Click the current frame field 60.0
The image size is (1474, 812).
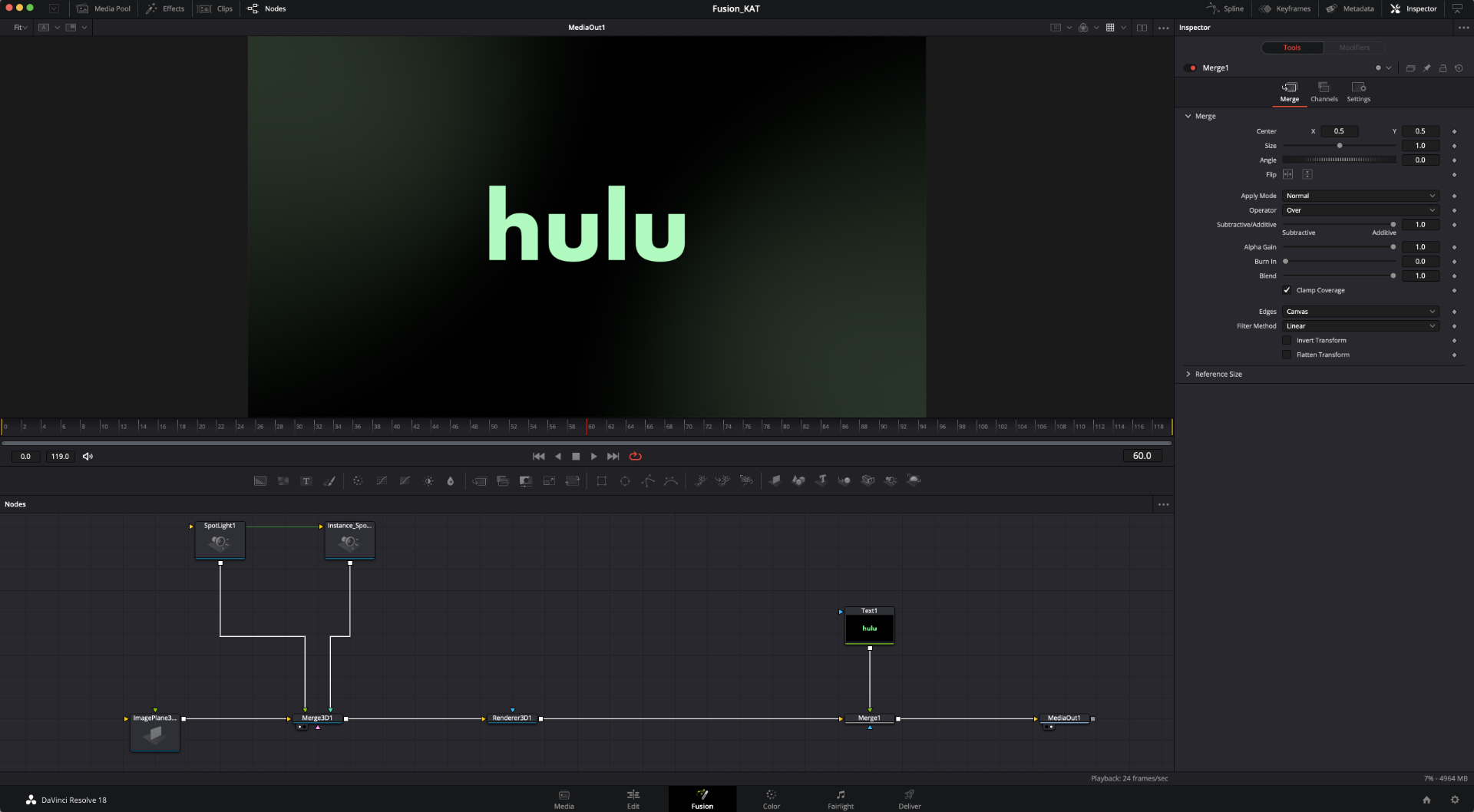(x=1142, y=456)
